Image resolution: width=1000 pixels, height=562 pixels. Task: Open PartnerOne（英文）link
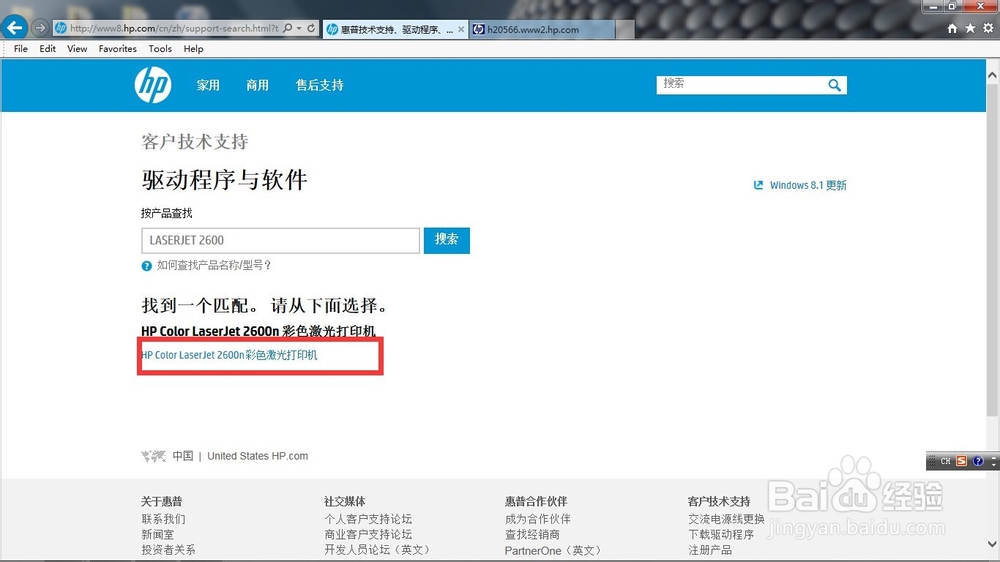point(553,551)
